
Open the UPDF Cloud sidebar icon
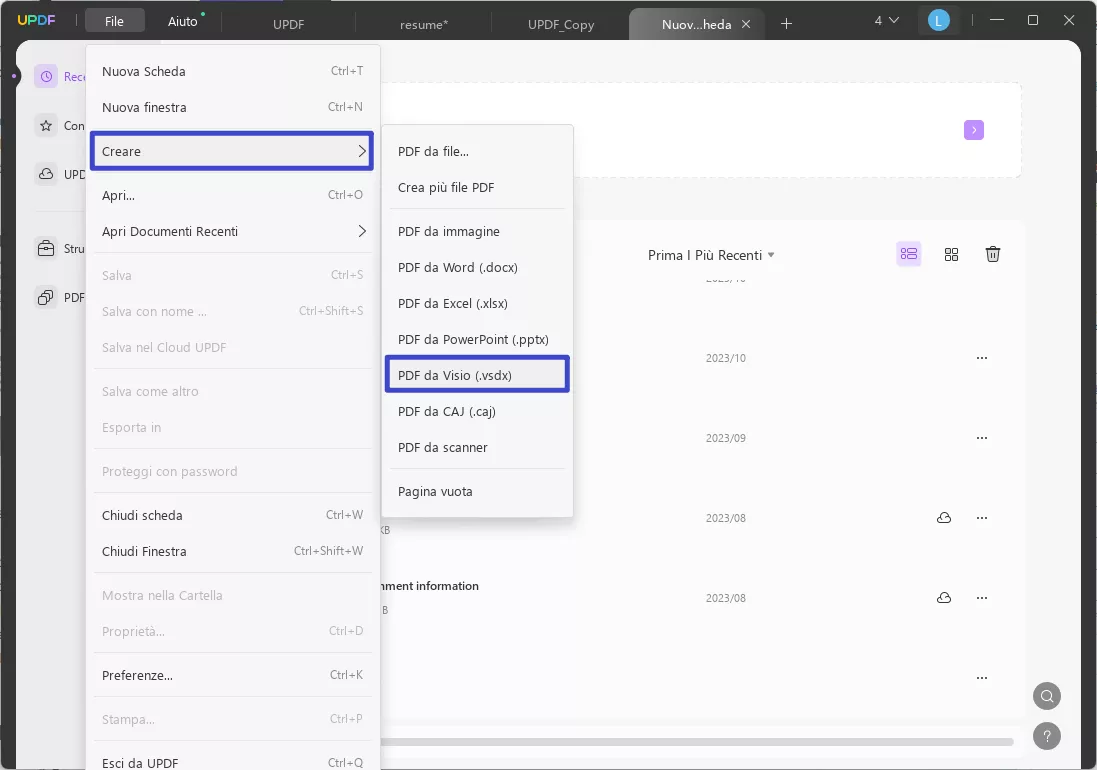[46, 174]
